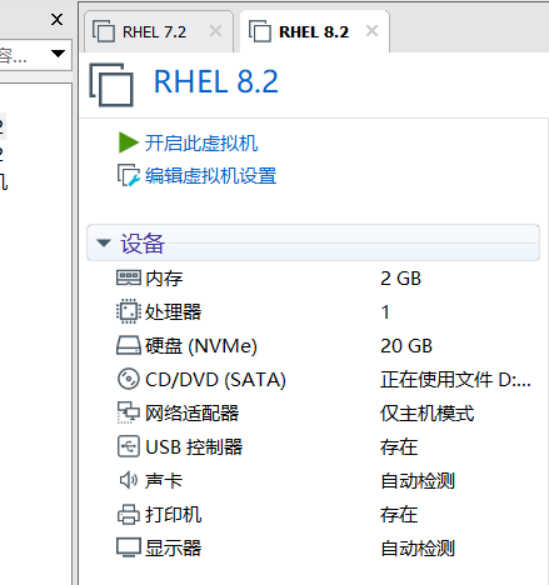549x585 pixels.
Task: Open the 网络适配器 entry
Action: [x=192, y=413]
